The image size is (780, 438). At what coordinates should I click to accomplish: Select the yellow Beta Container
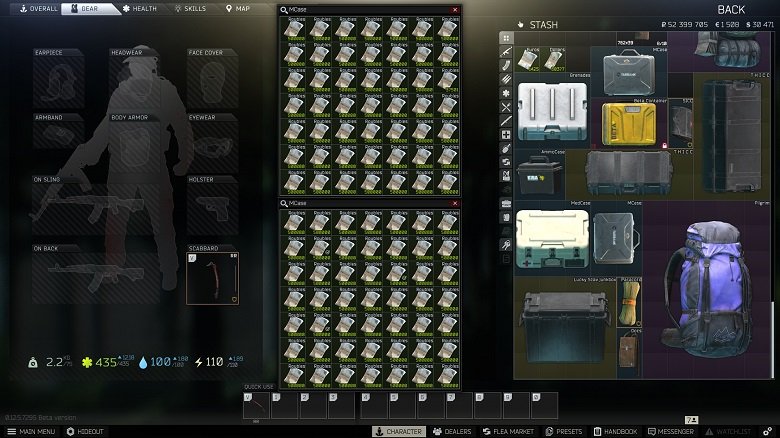click(x=629, y=123)
